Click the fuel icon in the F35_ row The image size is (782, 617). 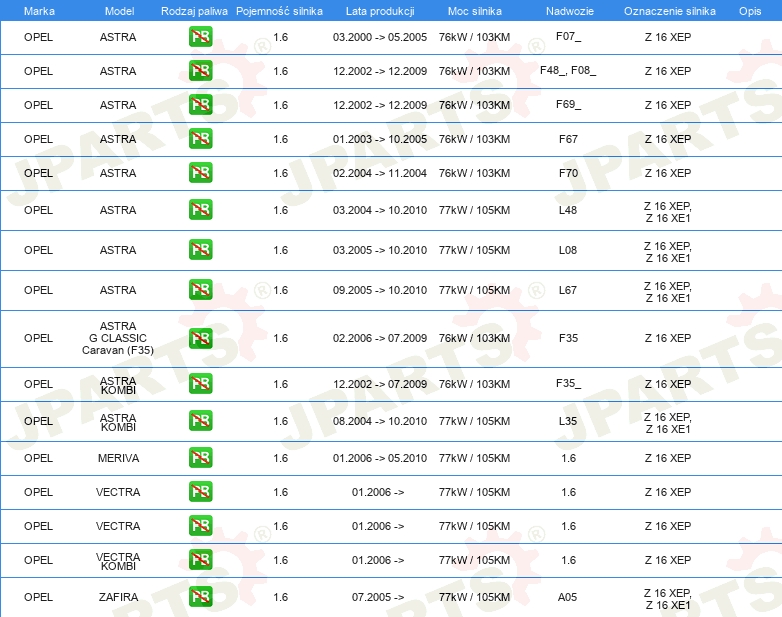[x=200, y=384]
